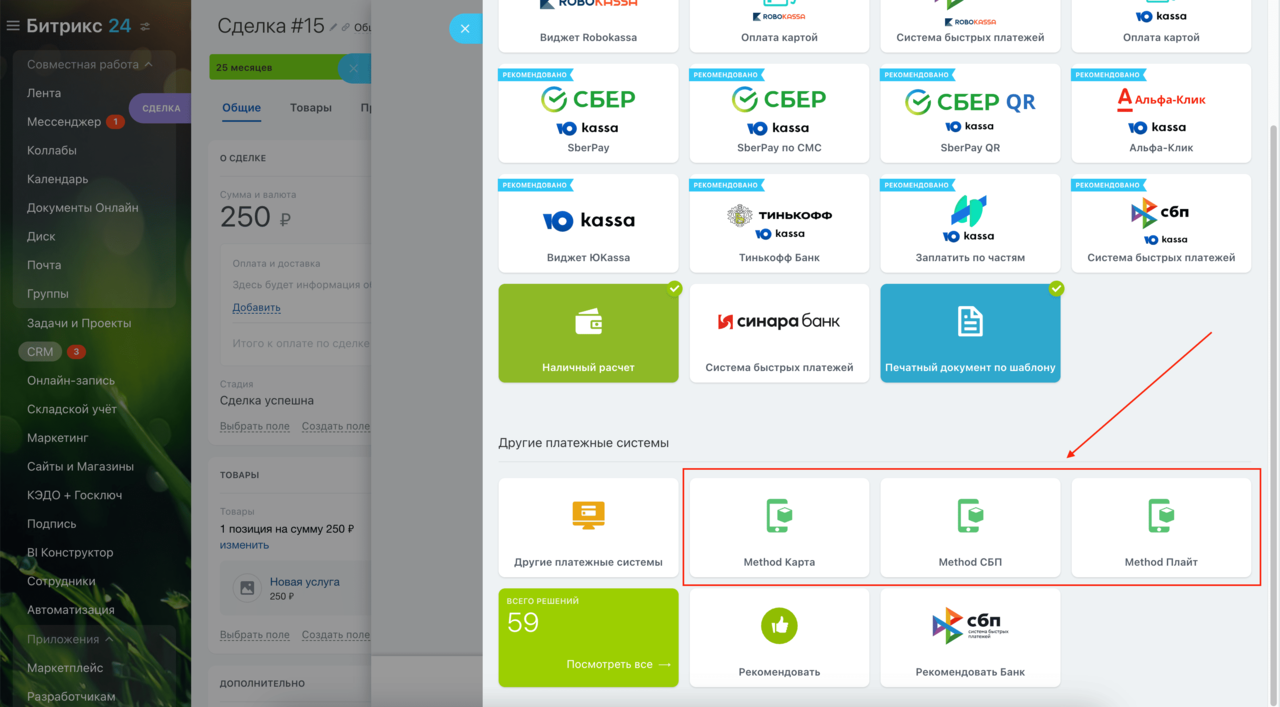Screen dimensions: 1280x707
Task: Select the Method Плайт tile
Action: click(1161, 527)
